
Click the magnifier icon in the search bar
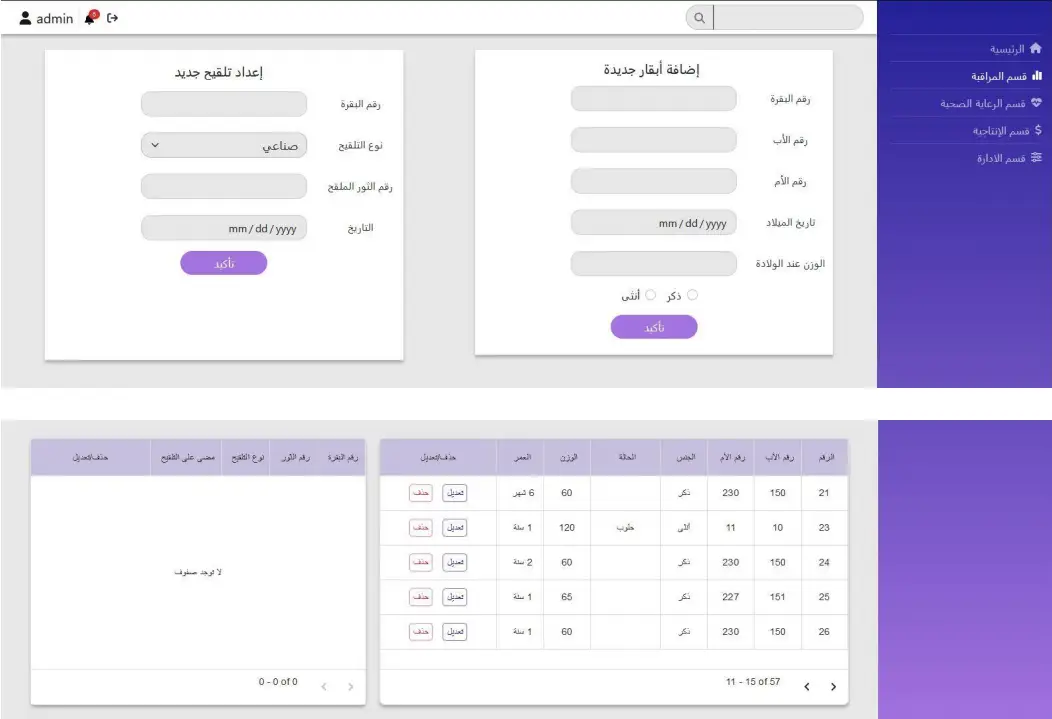(x=699, y=17)
